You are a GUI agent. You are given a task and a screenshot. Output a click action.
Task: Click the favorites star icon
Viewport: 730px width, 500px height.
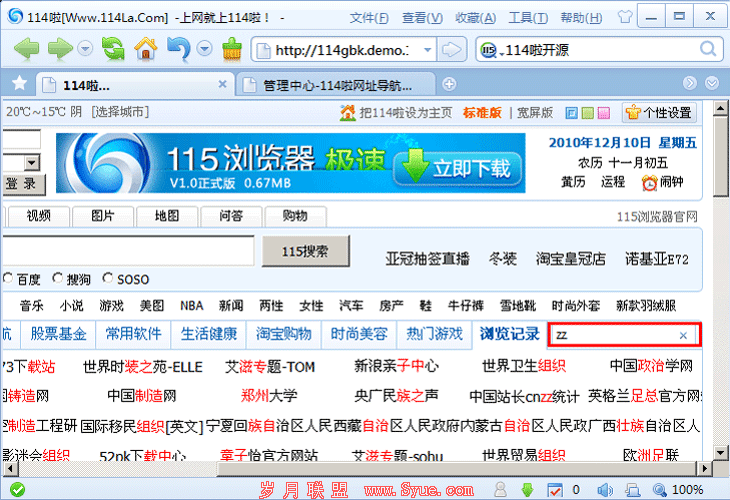coord(20,83)
